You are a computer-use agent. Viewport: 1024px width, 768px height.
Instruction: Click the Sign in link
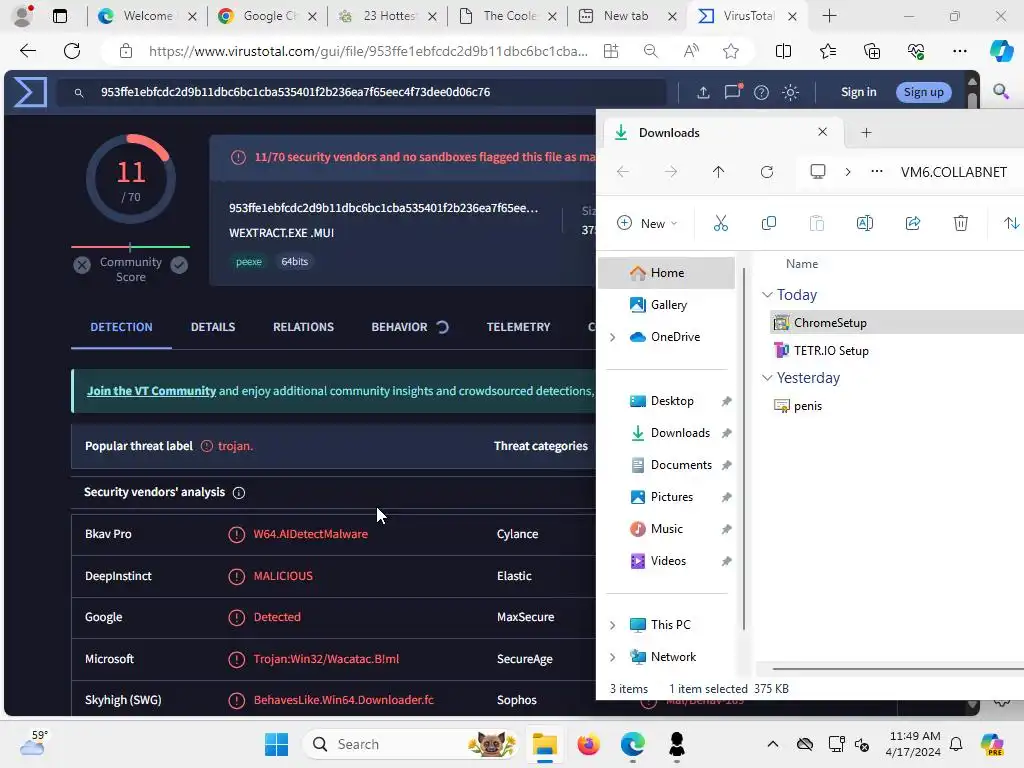coord(858,92)
